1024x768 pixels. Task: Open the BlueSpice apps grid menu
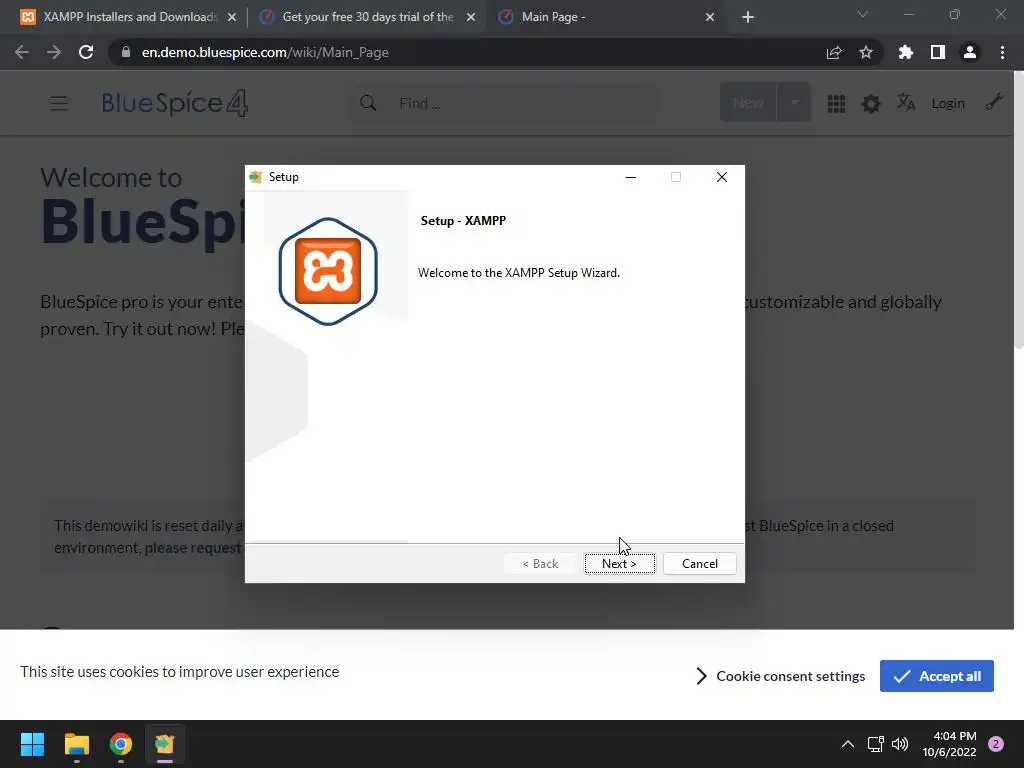(837, 103)
